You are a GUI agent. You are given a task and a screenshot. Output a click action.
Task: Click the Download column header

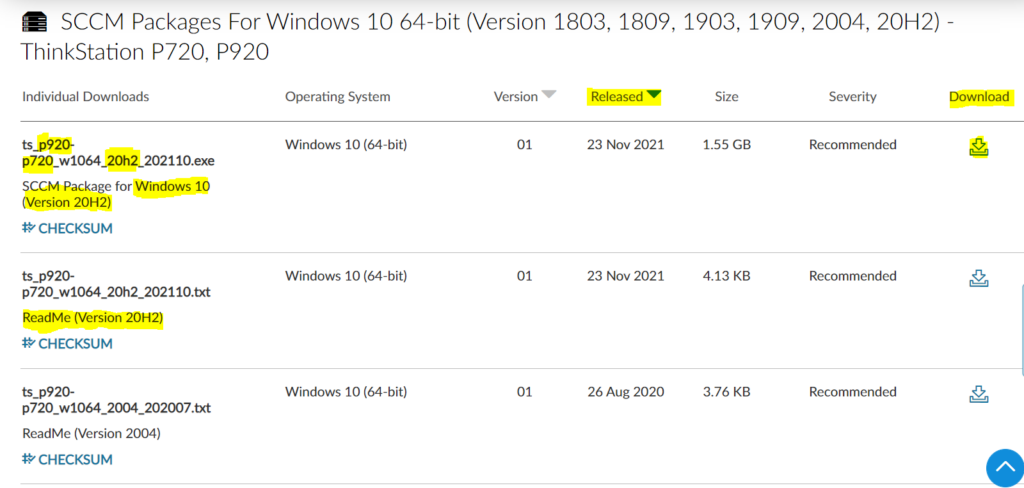(979, 97)
